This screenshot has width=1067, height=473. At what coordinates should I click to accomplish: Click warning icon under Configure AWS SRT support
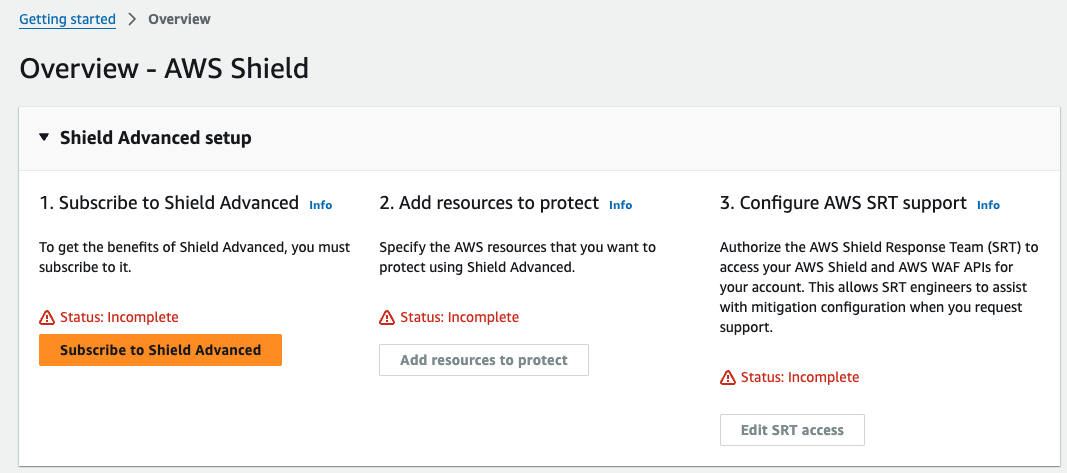(727, 377)
